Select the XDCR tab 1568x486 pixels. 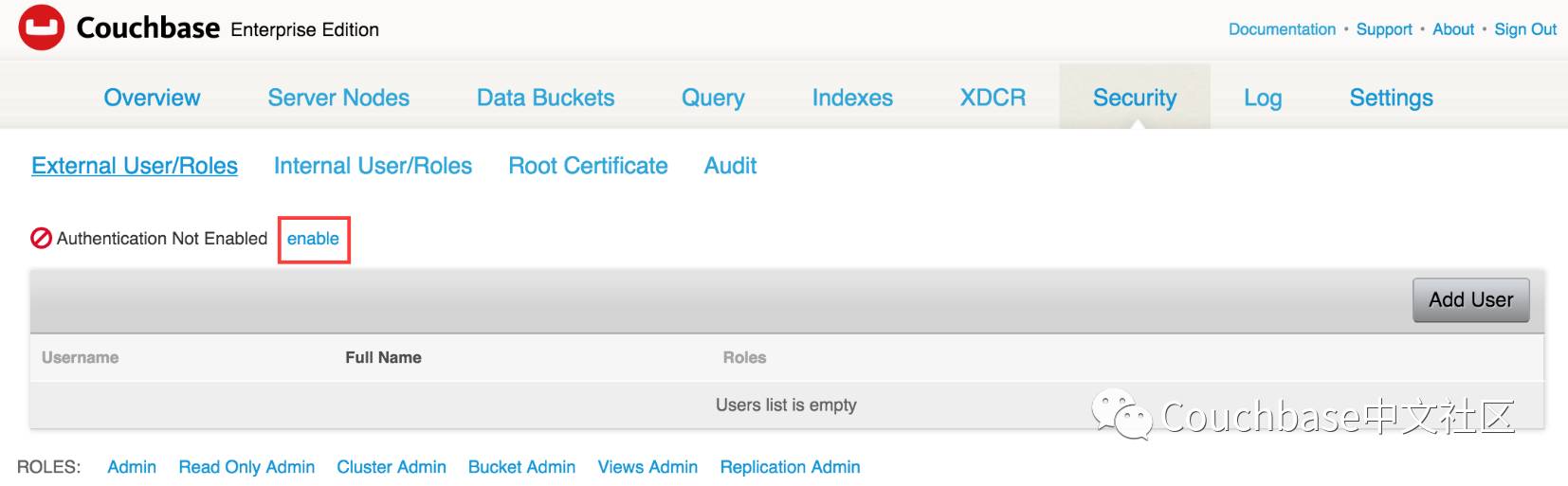tap(993, 98)
